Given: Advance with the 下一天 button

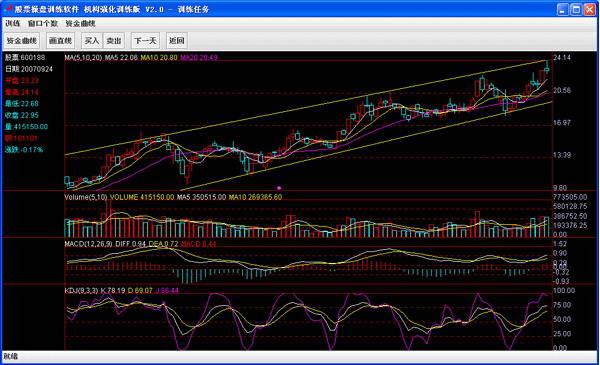Looking at the screenshot, I should click(x=145, y=41).
